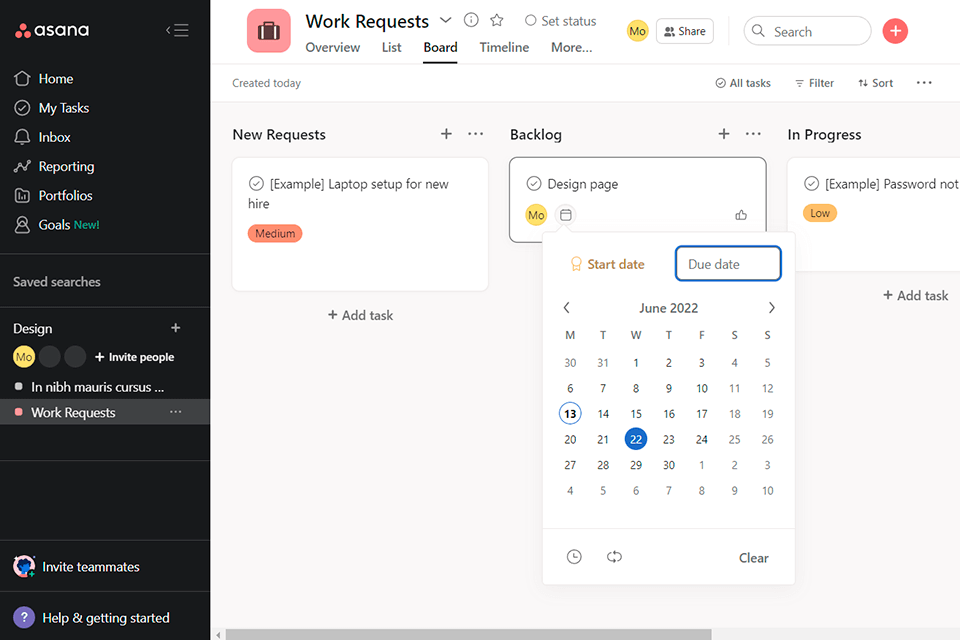
Task: Go to My Tasks in sidebar
Action: [51, 108]
